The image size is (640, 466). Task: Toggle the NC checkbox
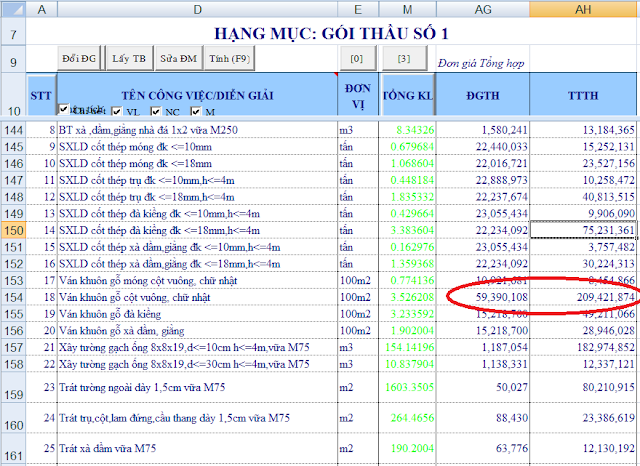[x=156, y=111]
